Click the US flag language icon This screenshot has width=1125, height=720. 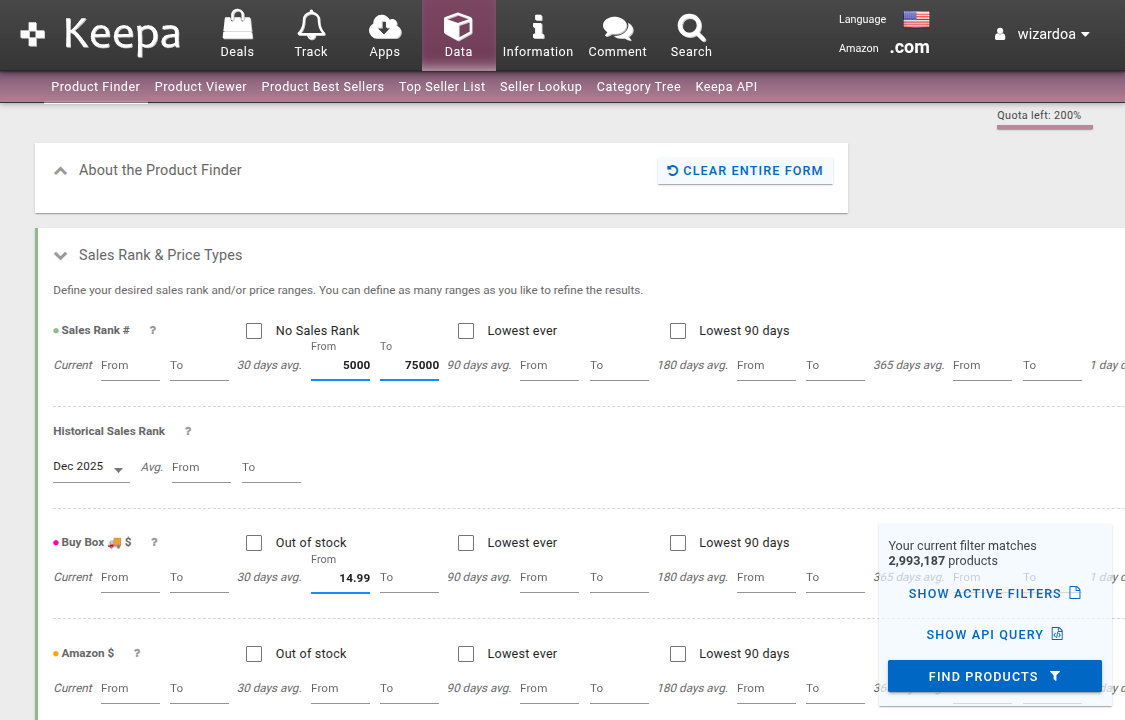click(916, 17)
